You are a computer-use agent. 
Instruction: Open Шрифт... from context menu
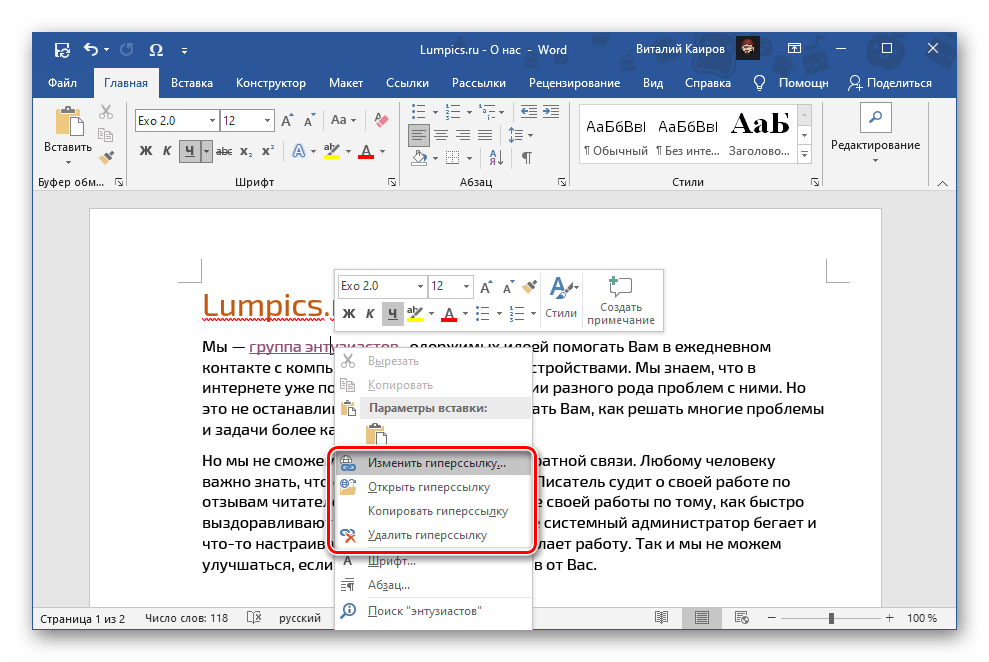(x=432, y=561)
